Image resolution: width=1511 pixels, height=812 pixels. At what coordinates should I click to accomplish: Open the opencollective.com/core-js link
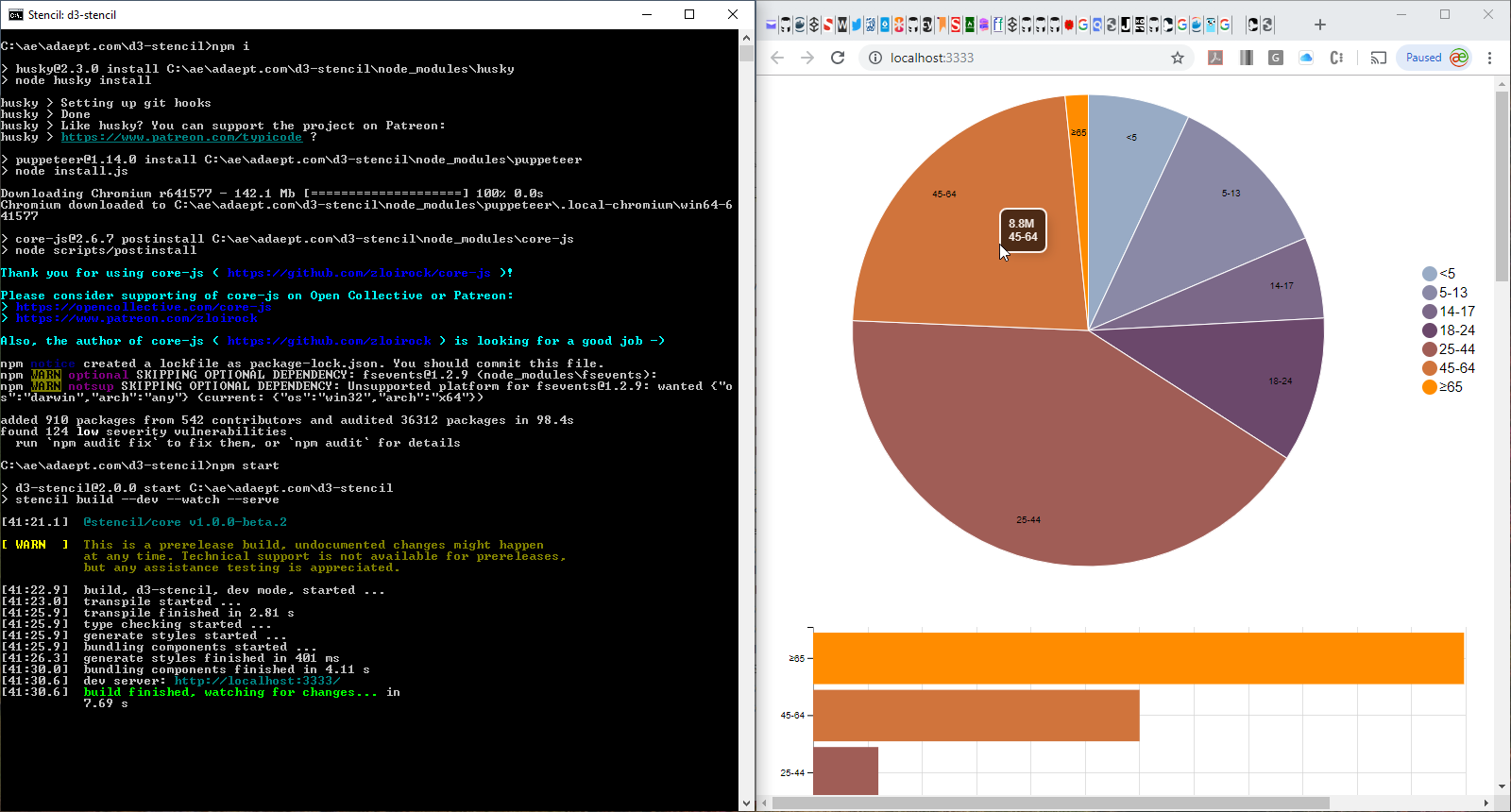point(144,307)
